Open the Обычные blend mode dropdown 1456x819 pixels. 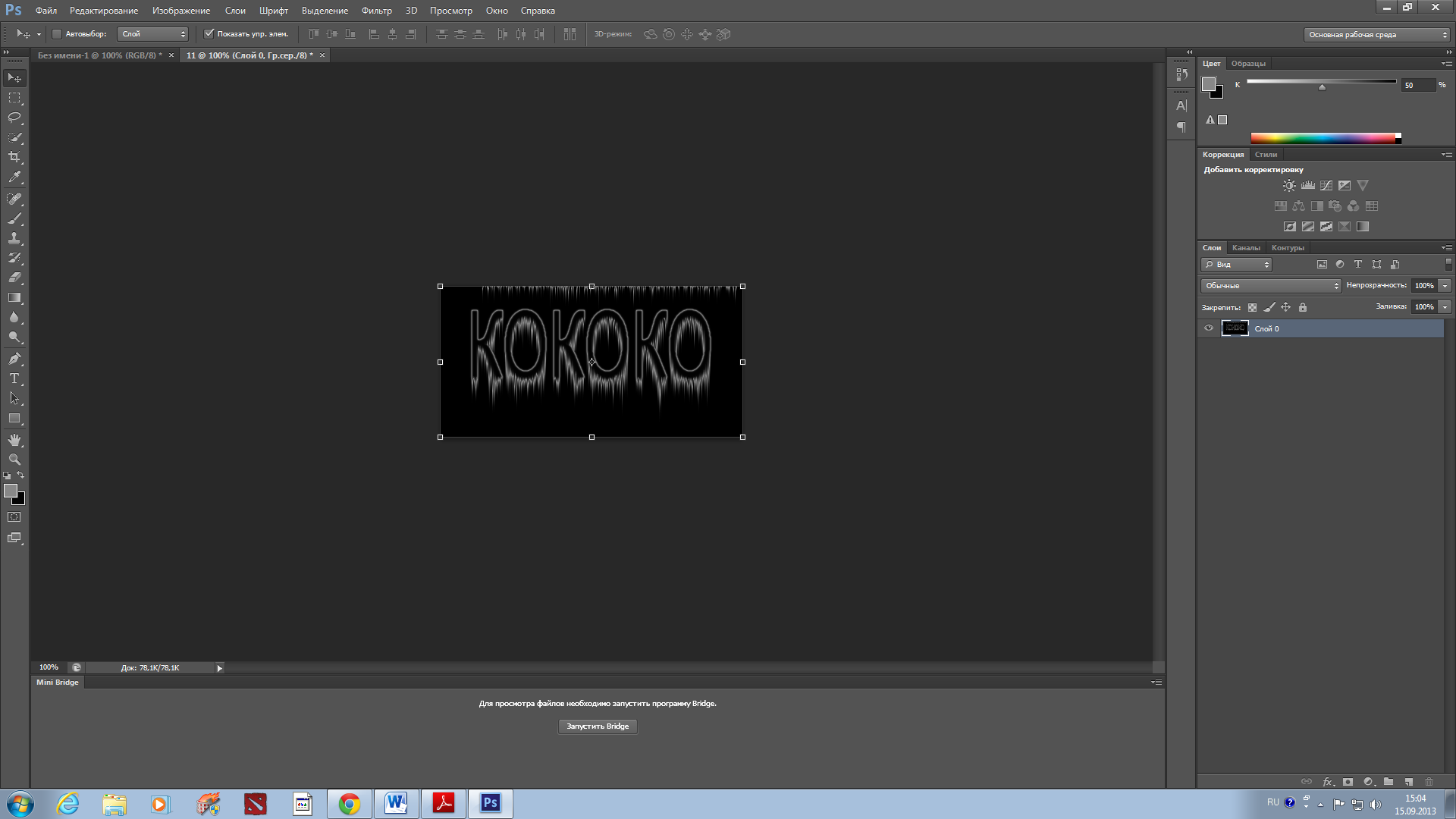point(1271,286)
